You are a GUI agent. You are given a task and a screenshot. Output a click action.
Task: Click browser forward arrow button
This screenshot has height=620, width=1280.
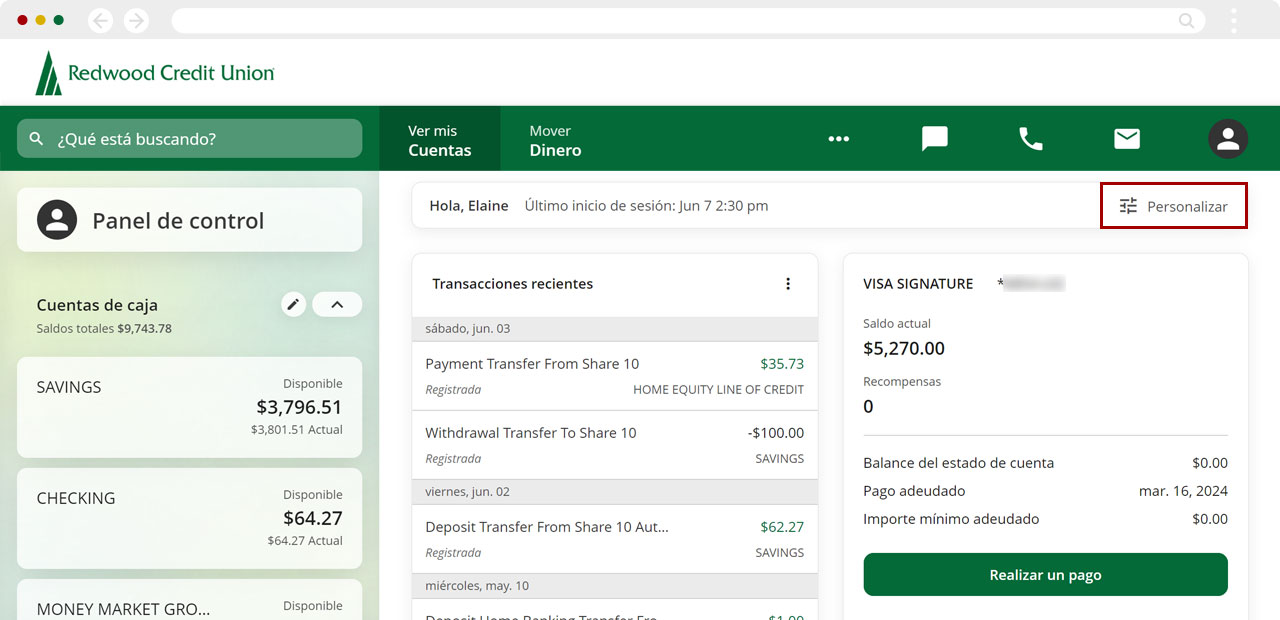pos(136,20)
